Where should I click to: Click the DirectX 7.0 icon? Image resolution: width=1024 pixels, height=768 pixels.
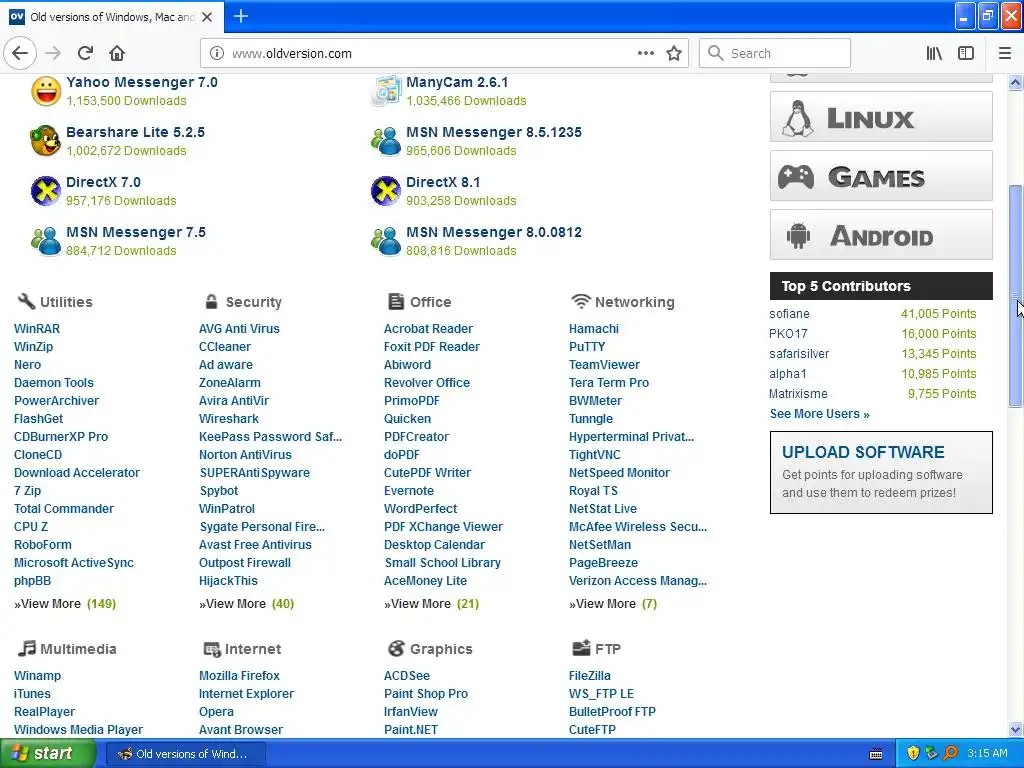pos(46,191)
